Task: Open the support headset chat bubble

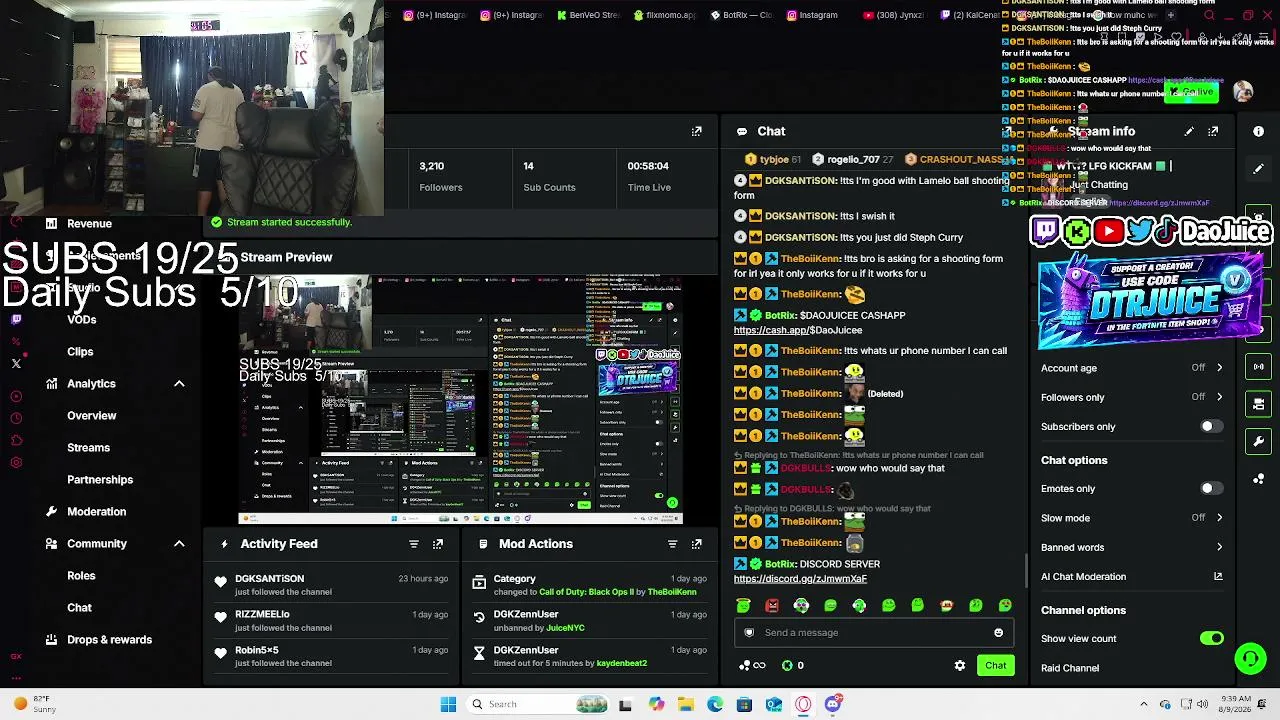Action: pos(1250,658)
